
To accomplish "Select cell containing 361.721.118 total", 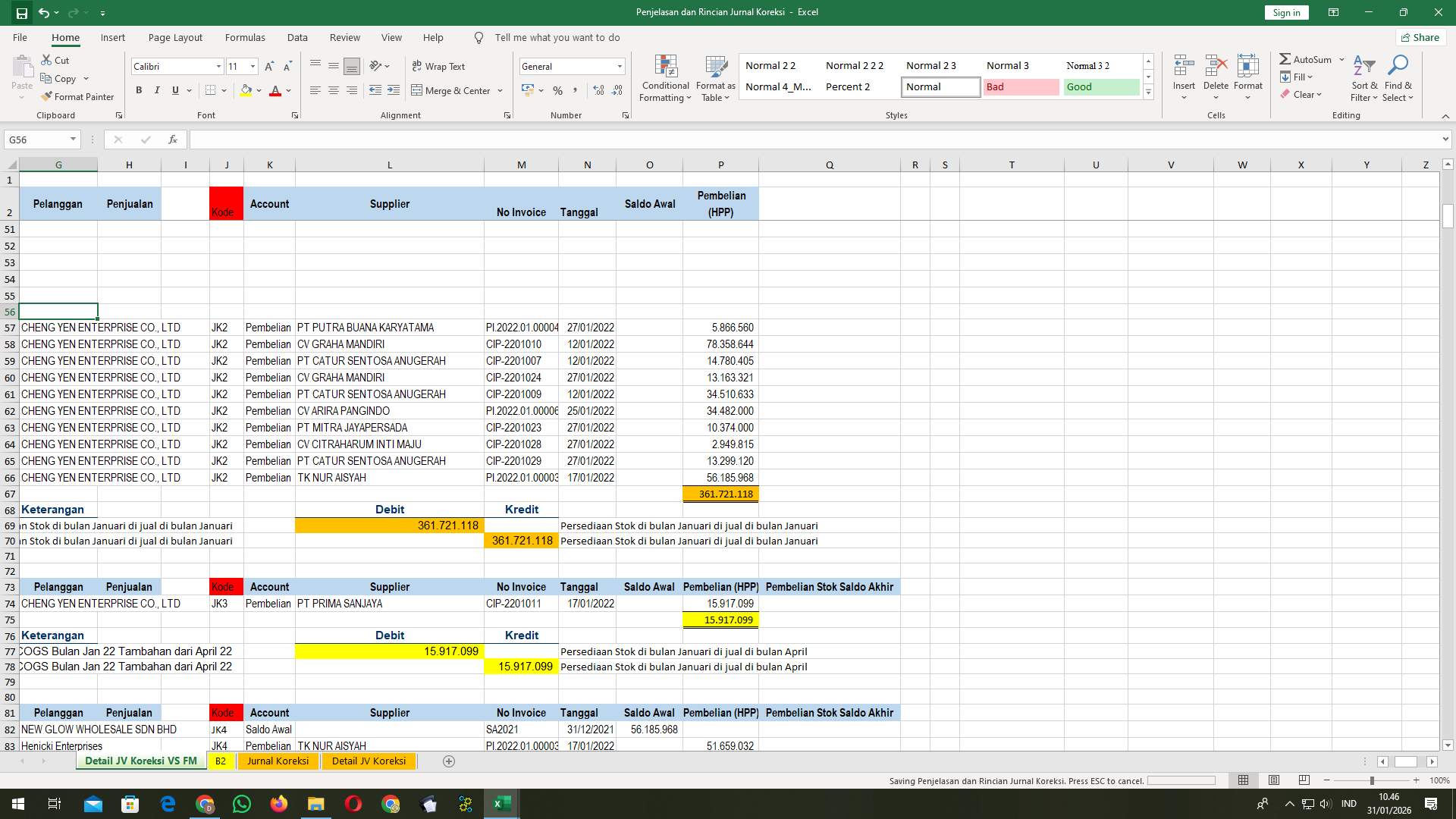I will click(x=721, y=494).
